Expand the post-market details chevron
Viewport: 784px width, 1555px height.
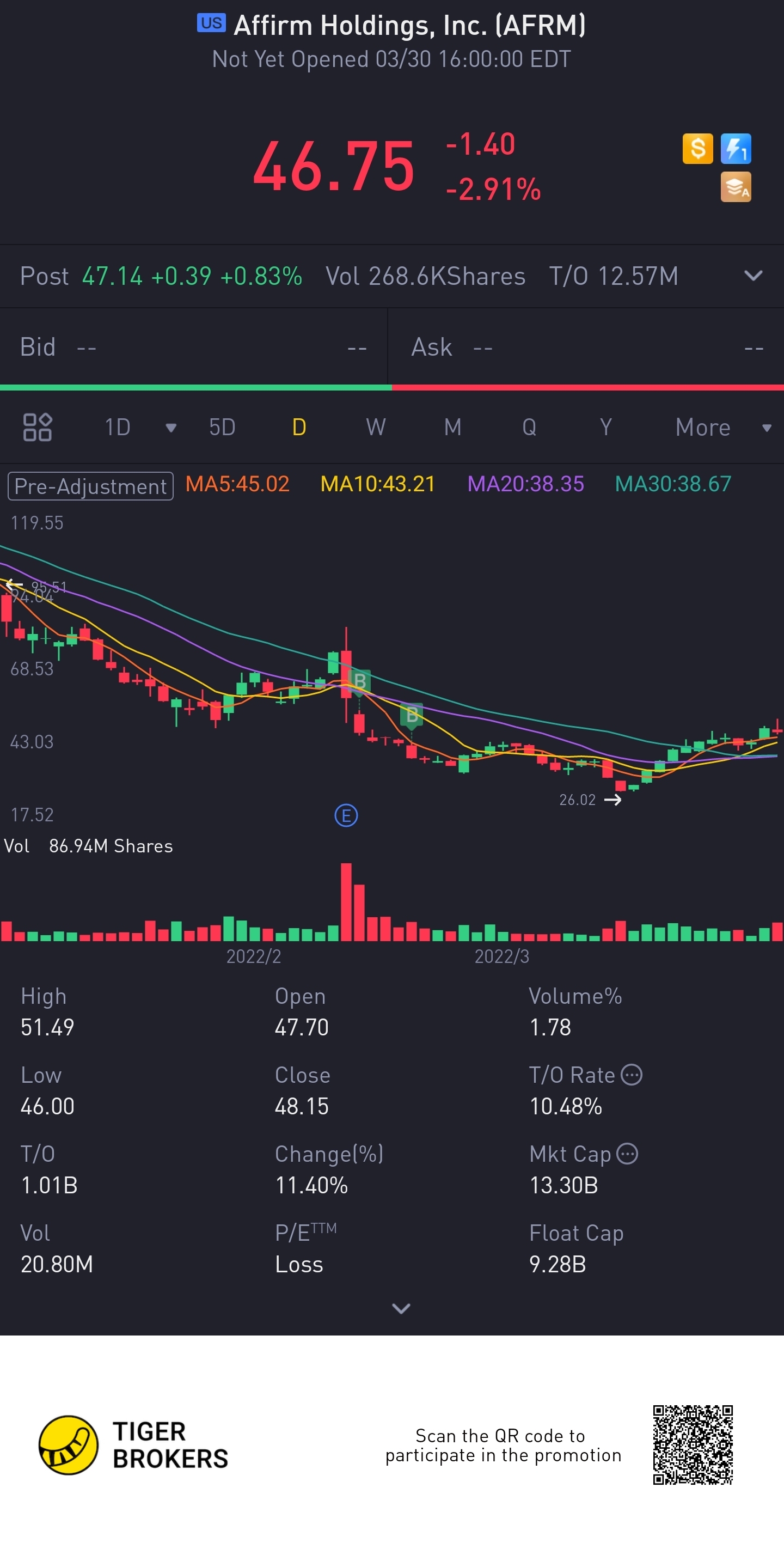[x=753, y=276]
